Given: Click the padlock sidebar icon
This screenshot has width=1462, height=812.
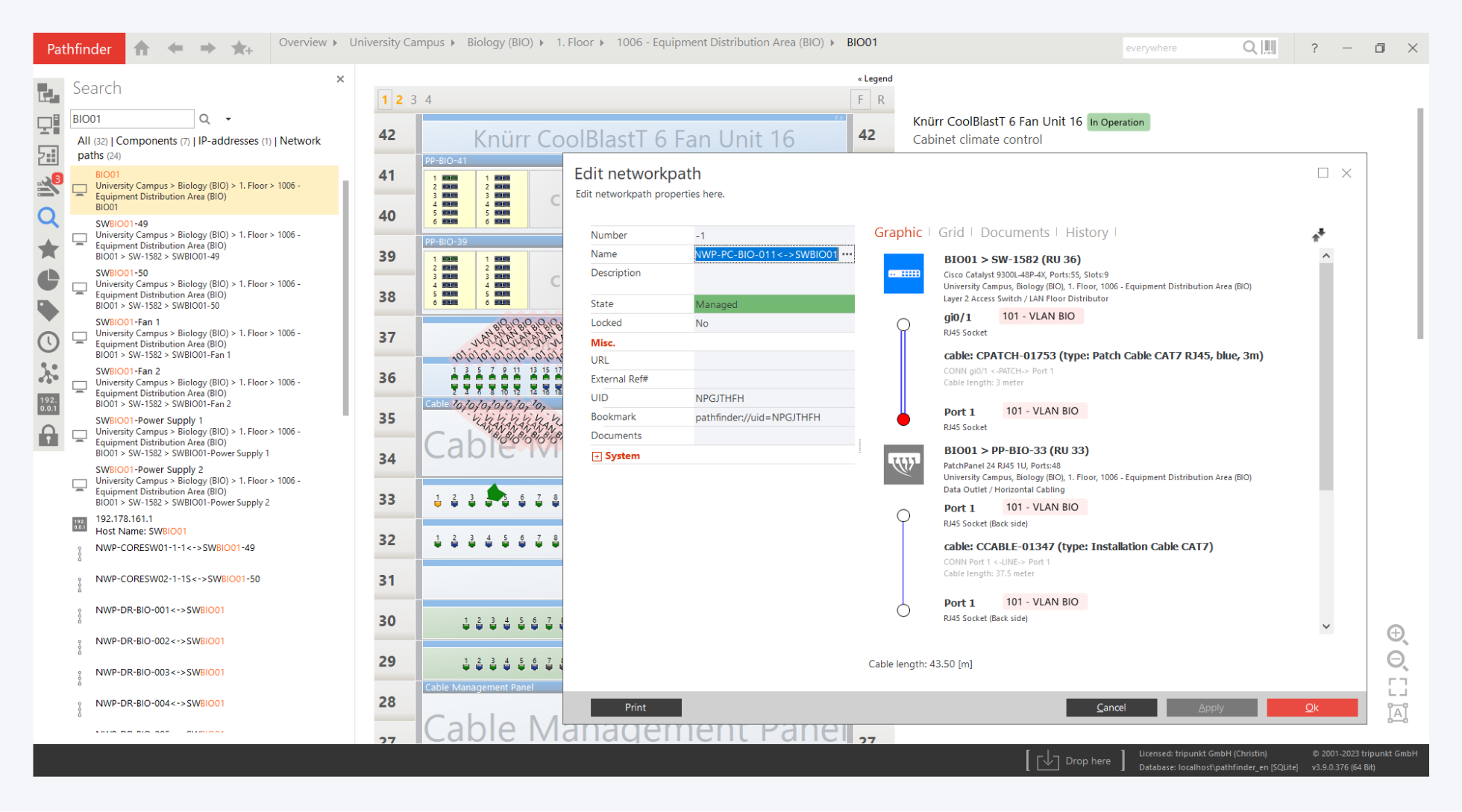Looking at the screenshot, I should coord(48,435).
